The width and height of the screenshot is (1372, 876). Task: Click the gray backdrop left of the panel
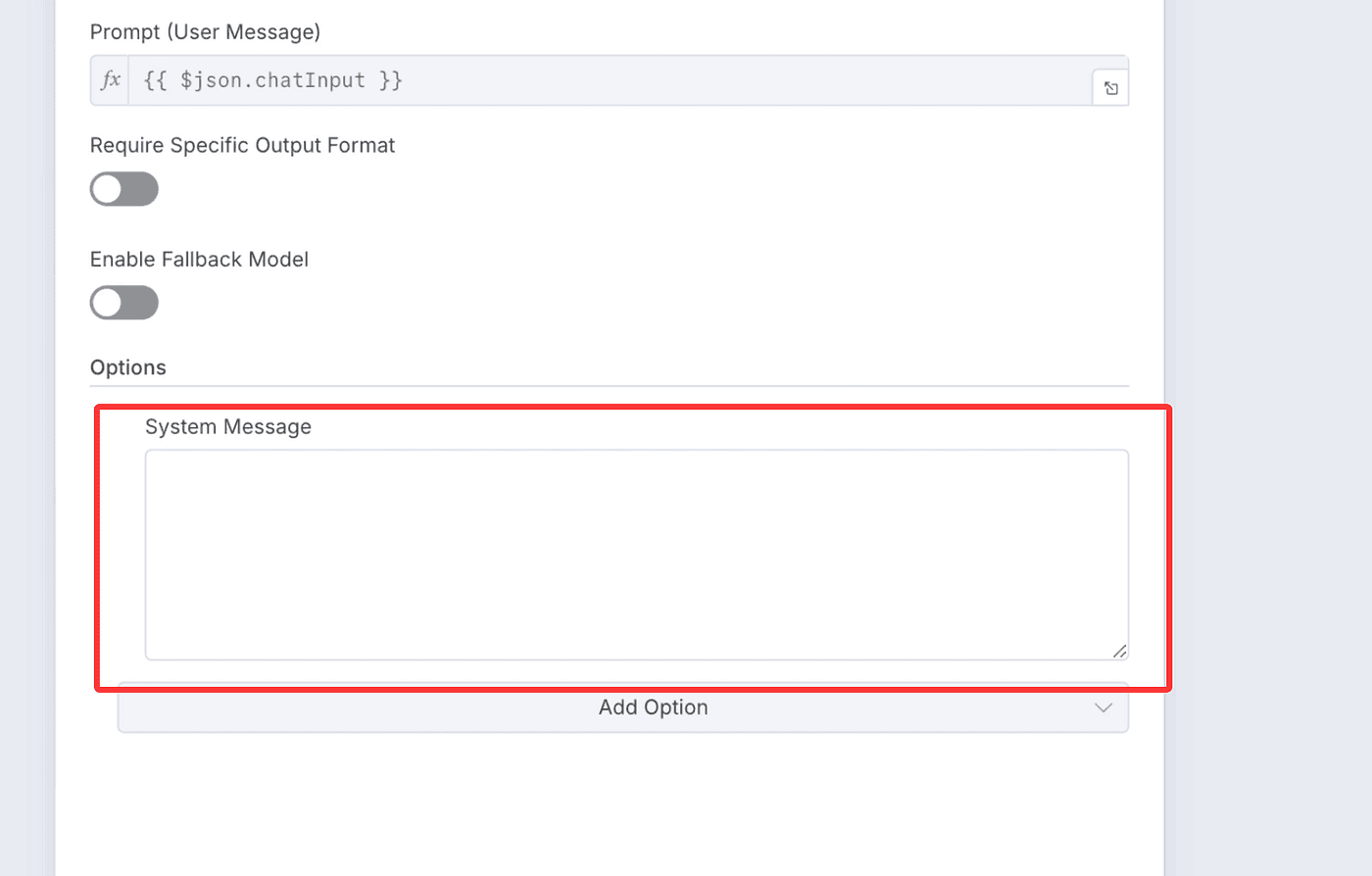coord(26,441)
